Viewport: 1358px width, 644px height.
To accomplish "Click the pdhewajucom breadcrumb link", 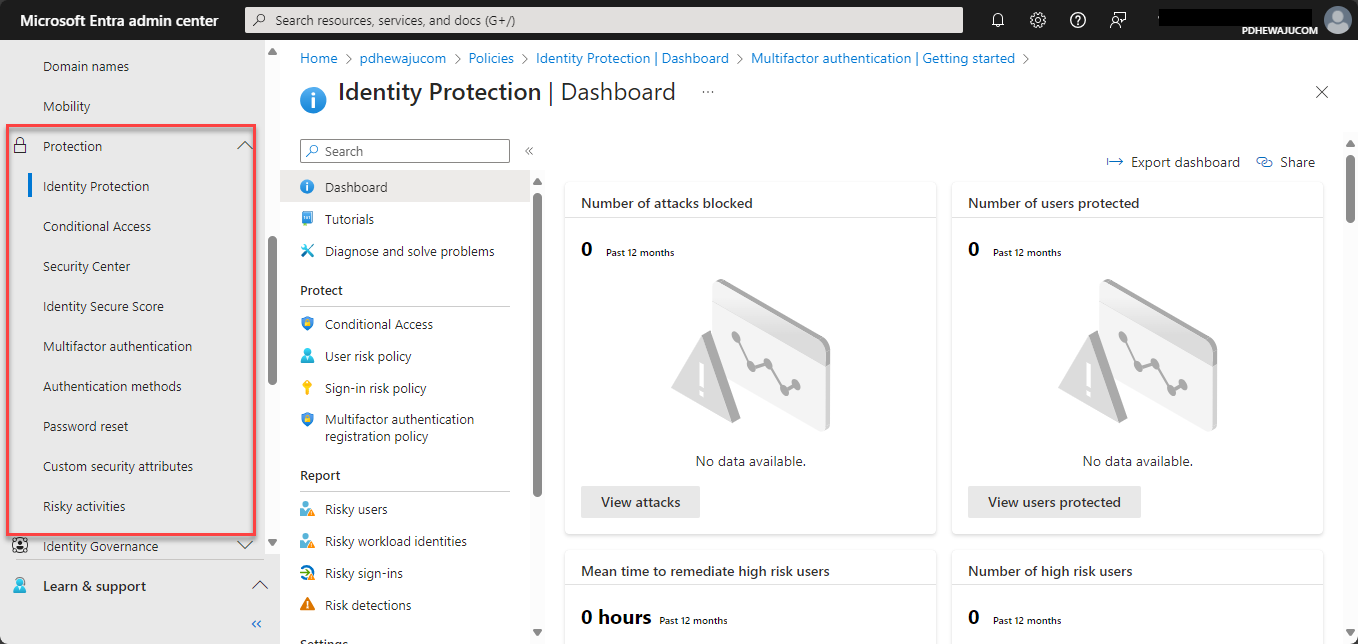I will point(402,58).
